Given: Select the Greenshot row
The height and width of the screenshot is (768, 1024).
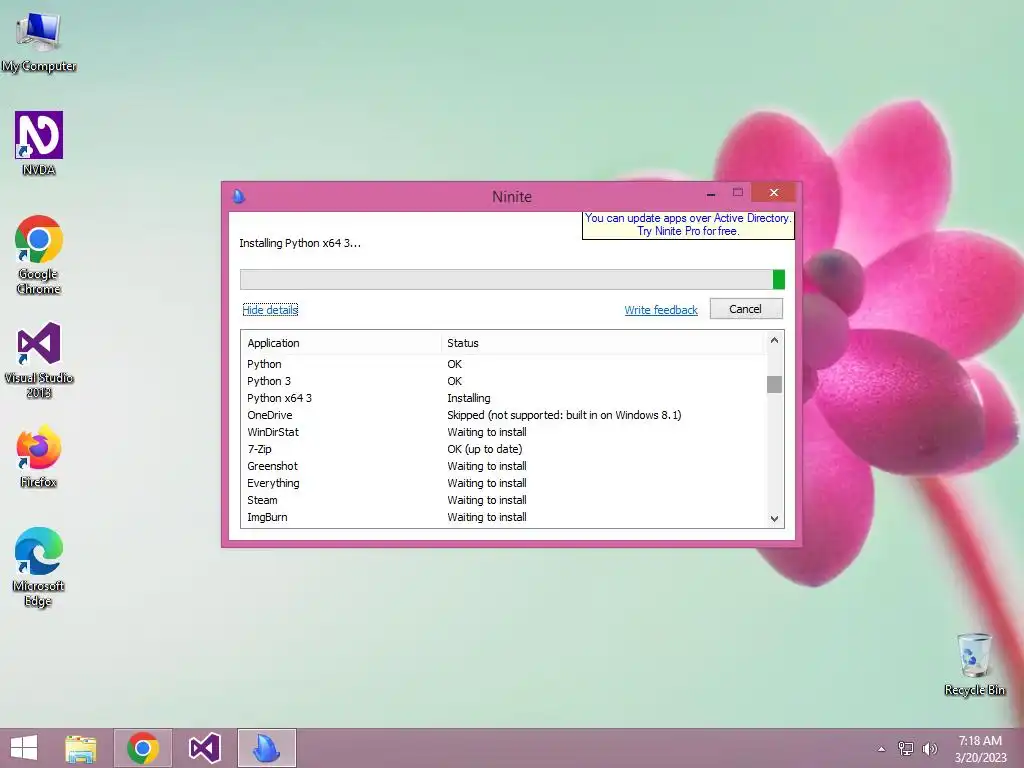Looking at the screenshot, I should point(504,466).
